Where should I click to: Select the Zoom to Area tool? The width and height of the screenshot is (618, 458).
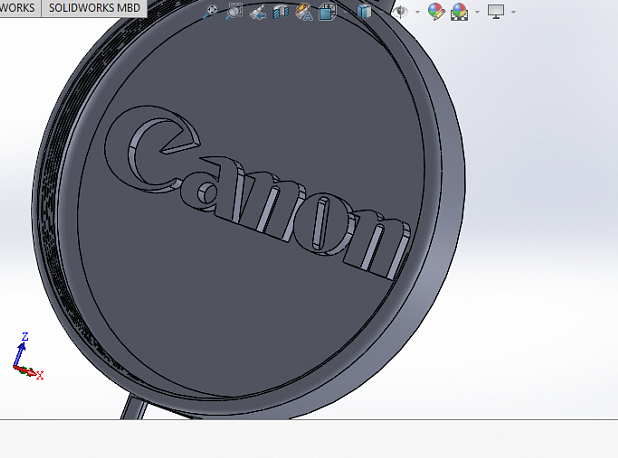pyautogui.click(x=234, y=12)
